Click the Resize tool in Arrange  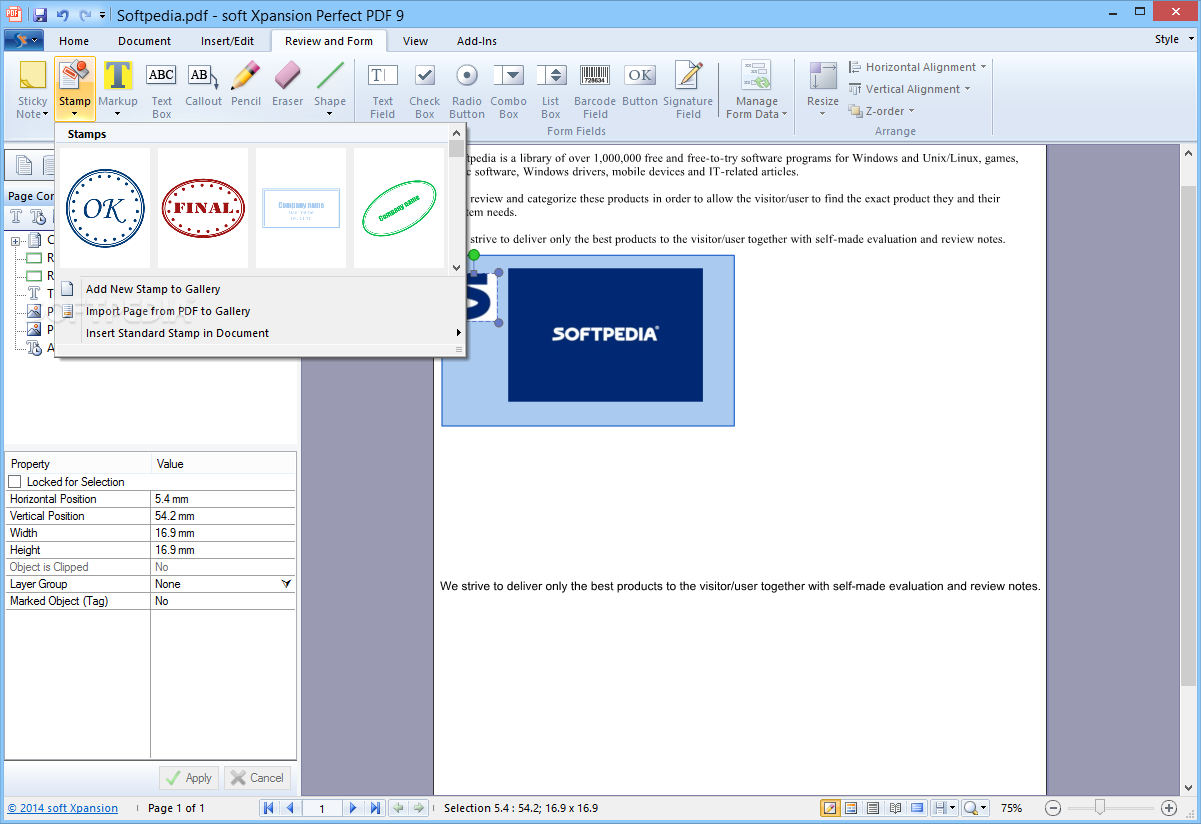[823, 88]
